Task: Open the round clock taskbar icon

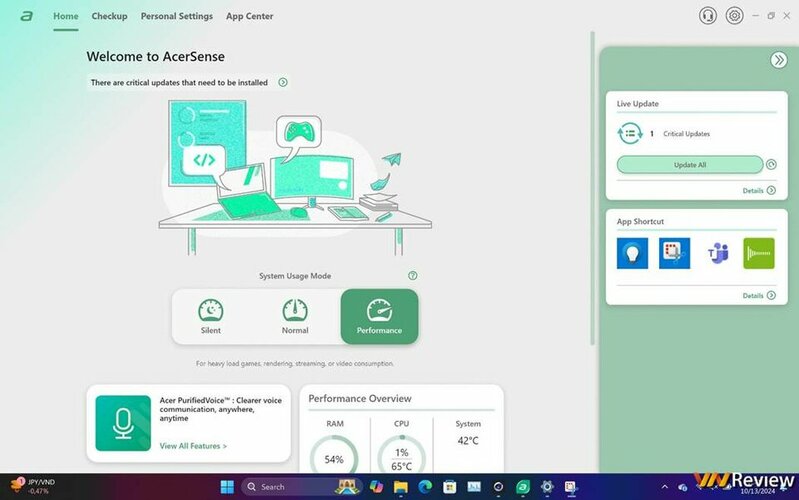Action: click(498, 487)
